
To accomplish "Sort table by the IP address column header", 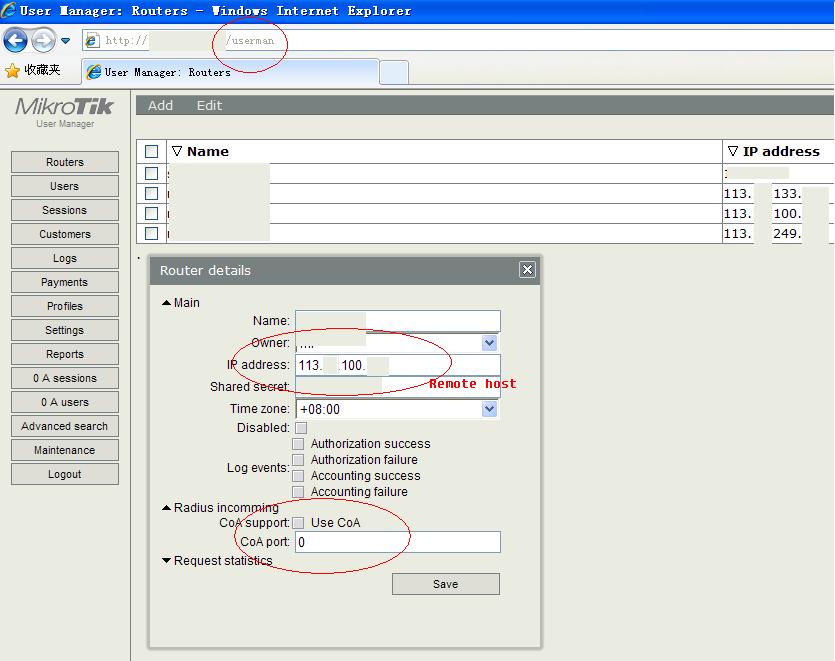I will click(774, 151).
